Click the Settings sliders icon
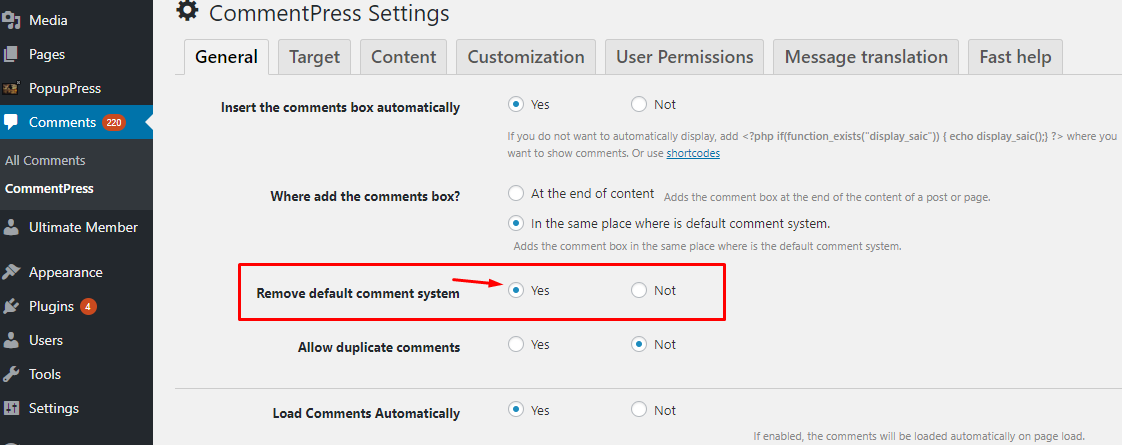The width and height of the screenshot is (1122, 445). click(x=11, y=409)
